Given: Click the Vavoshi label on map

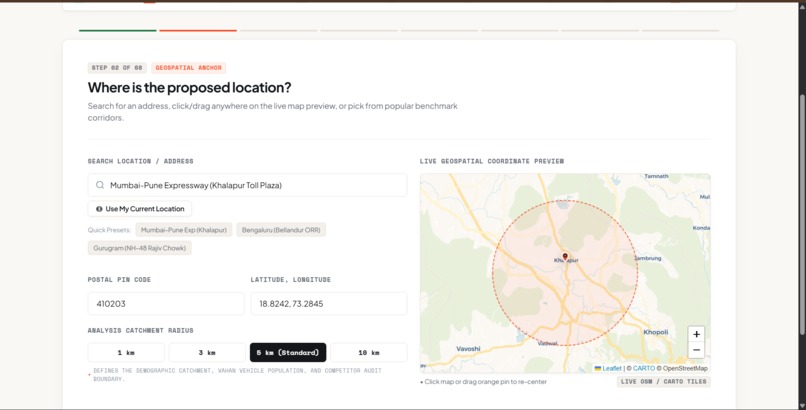Looking at the screenshot, I should click(x=468, y=348).
